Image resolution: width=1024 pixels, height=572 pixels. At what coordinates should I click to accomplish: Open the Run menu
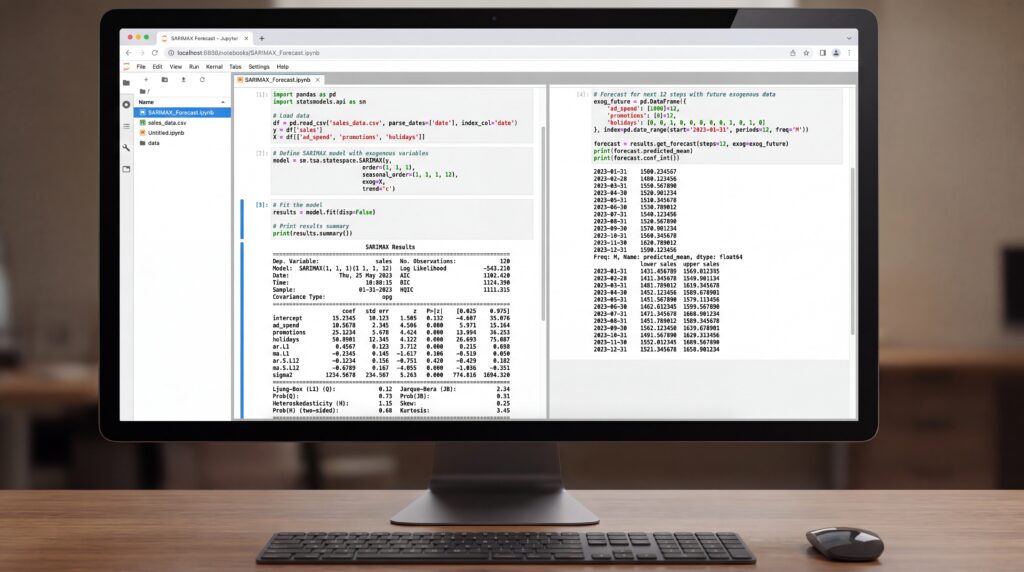point(194,67)
